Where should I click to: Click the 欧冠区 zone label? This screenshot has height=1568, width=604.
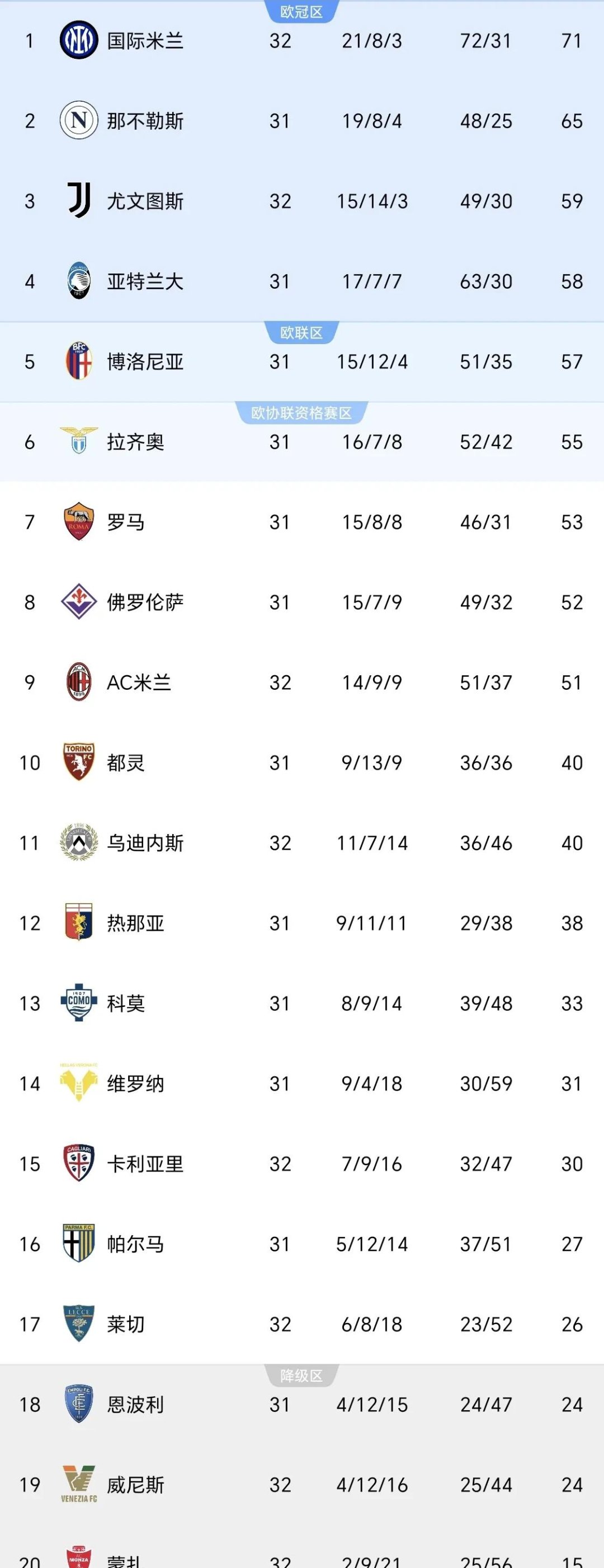coord(301,10)
